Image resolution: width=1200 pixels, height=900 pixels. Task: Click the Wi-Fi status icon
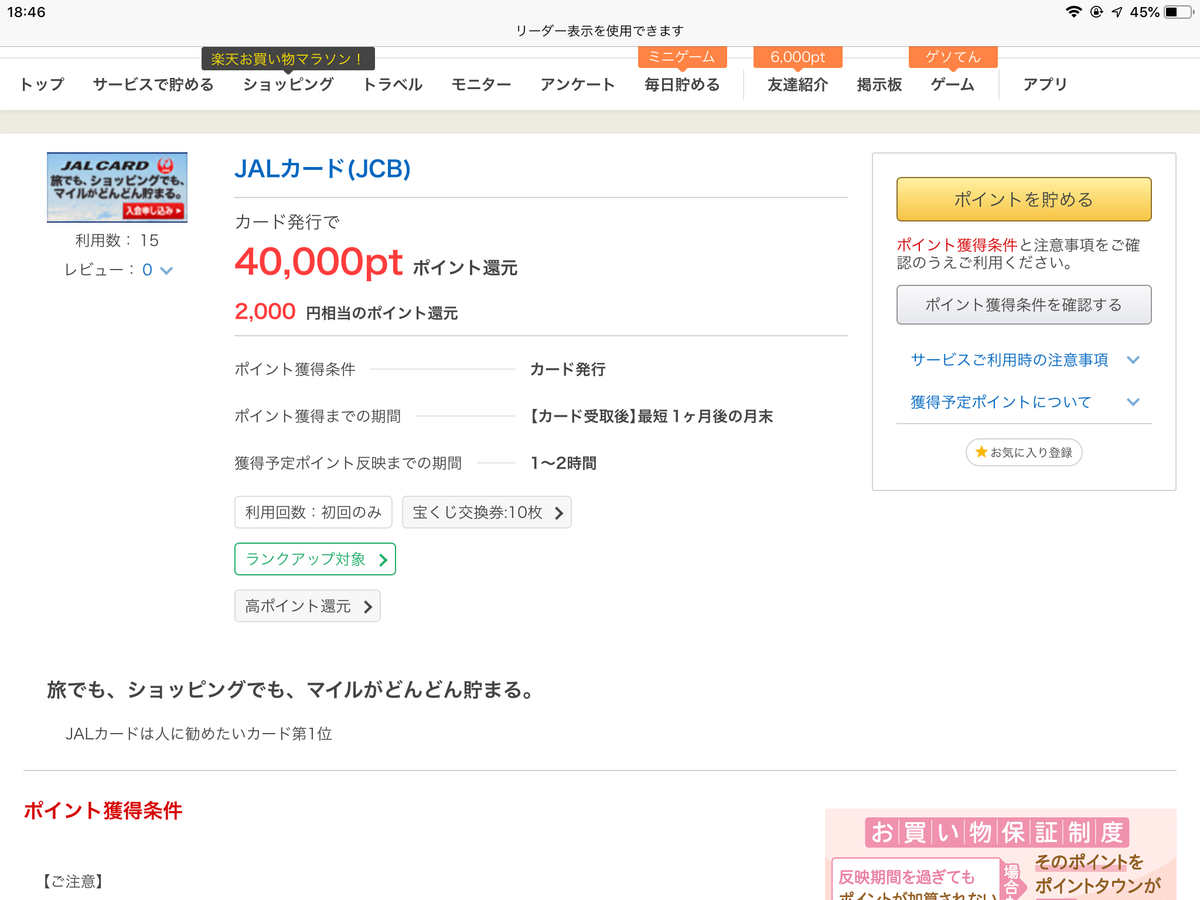pyautogui.click(x=1075, y=12)
